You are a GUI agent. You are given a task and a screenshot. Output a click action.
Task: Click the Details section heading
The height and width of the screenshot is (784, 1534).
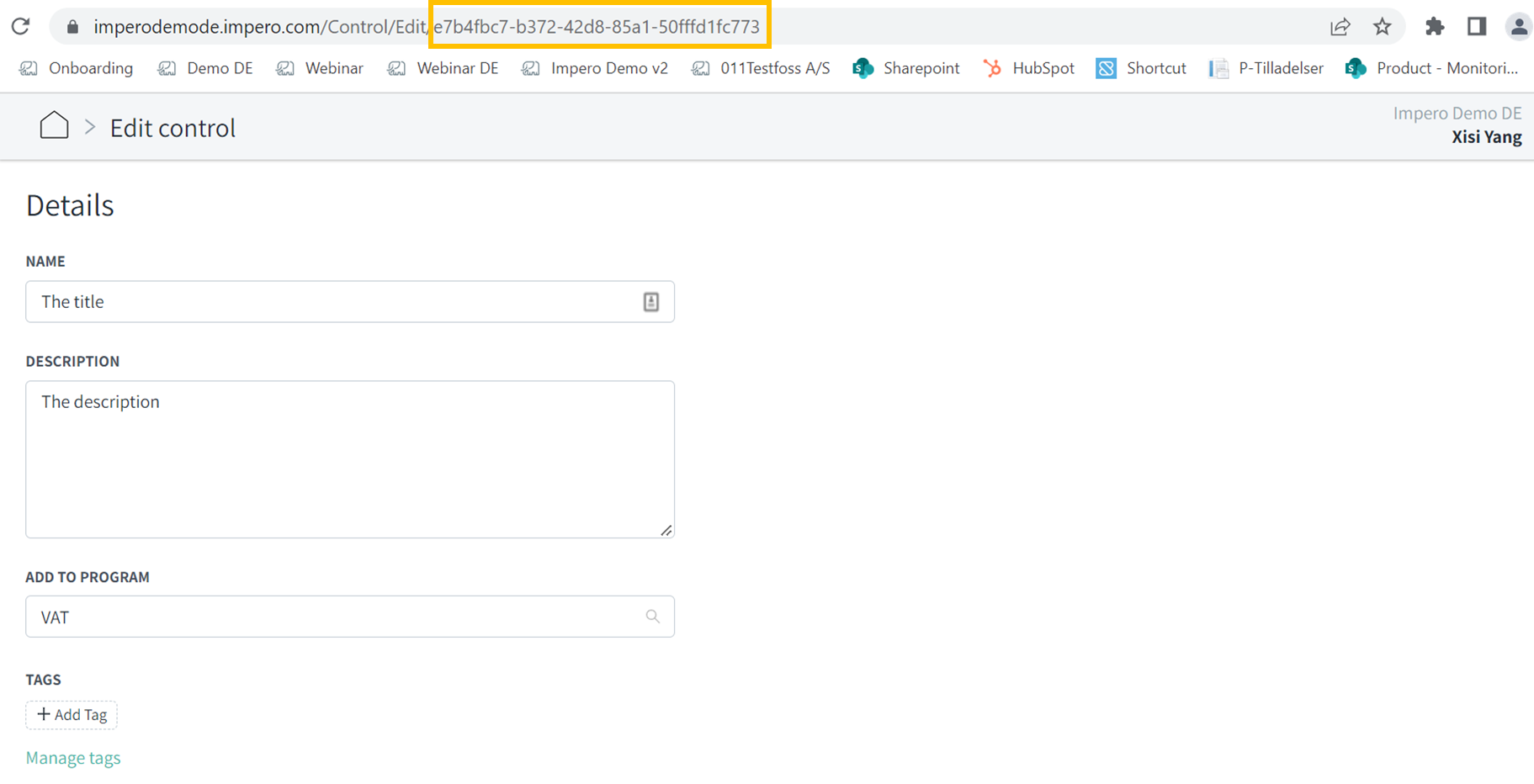click(70, 205)
